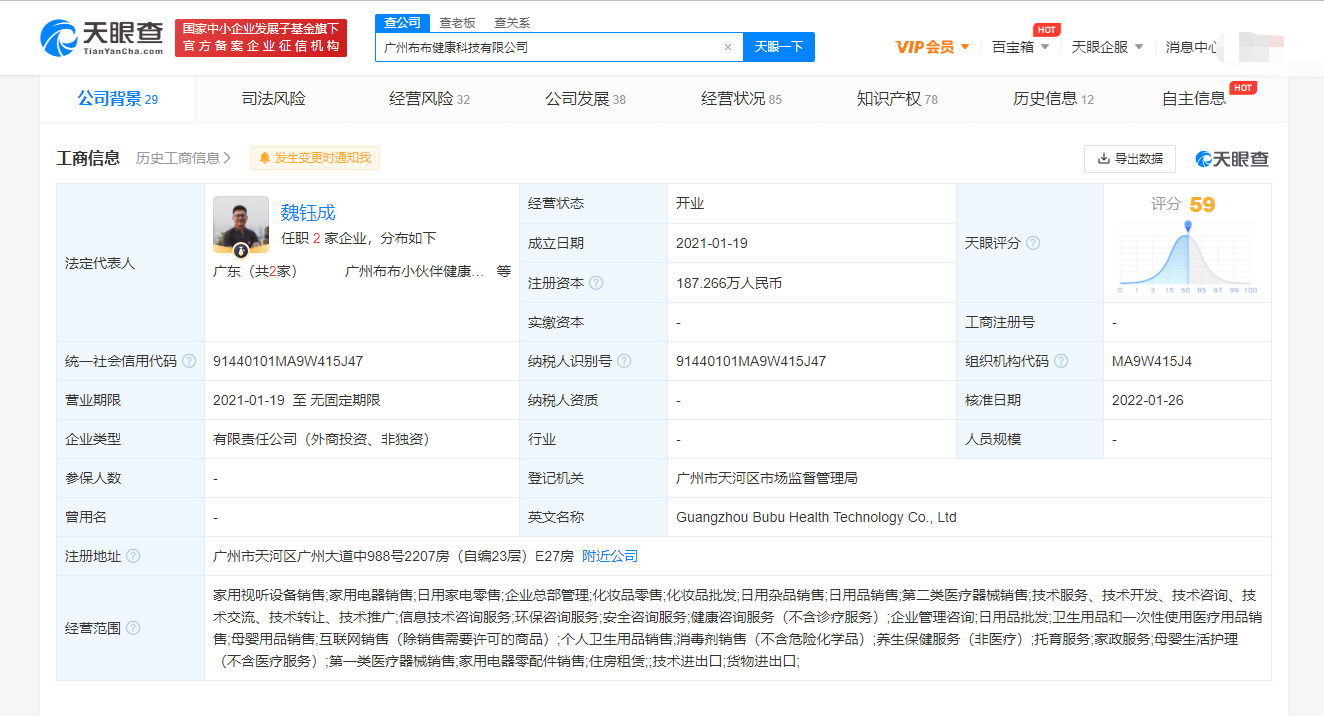Click the 导出数据 export button
The height and width of the screenshot is (716, 1324).
tap(1130, 158)
